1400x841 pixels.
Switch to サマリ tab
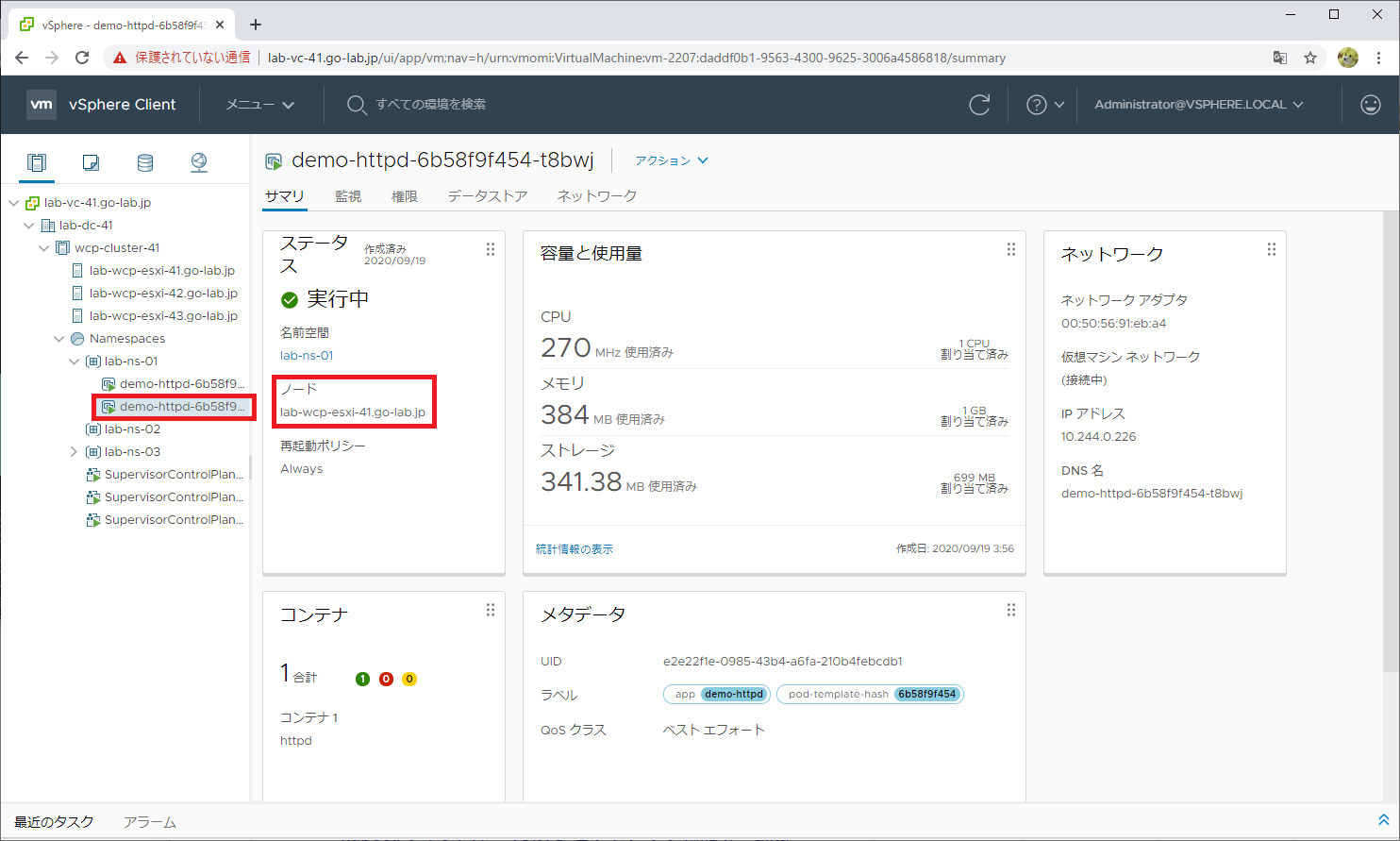click(x=284, y=196)
